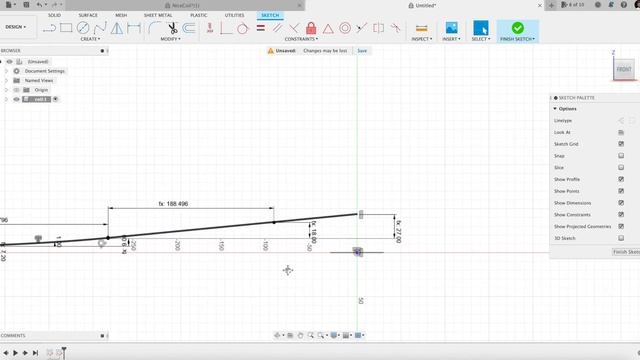Click Save in the unsaved warning bar
Image resolution: width=640 pixels, height=360 pixels.
(x=362, y=51)
